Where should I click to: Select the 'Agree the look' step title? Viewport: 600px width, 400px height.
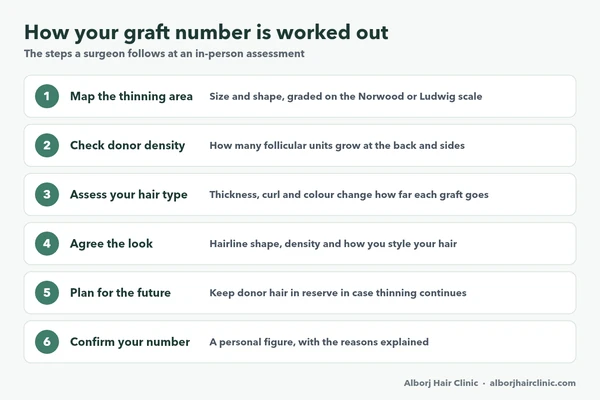tap(111, 244)
